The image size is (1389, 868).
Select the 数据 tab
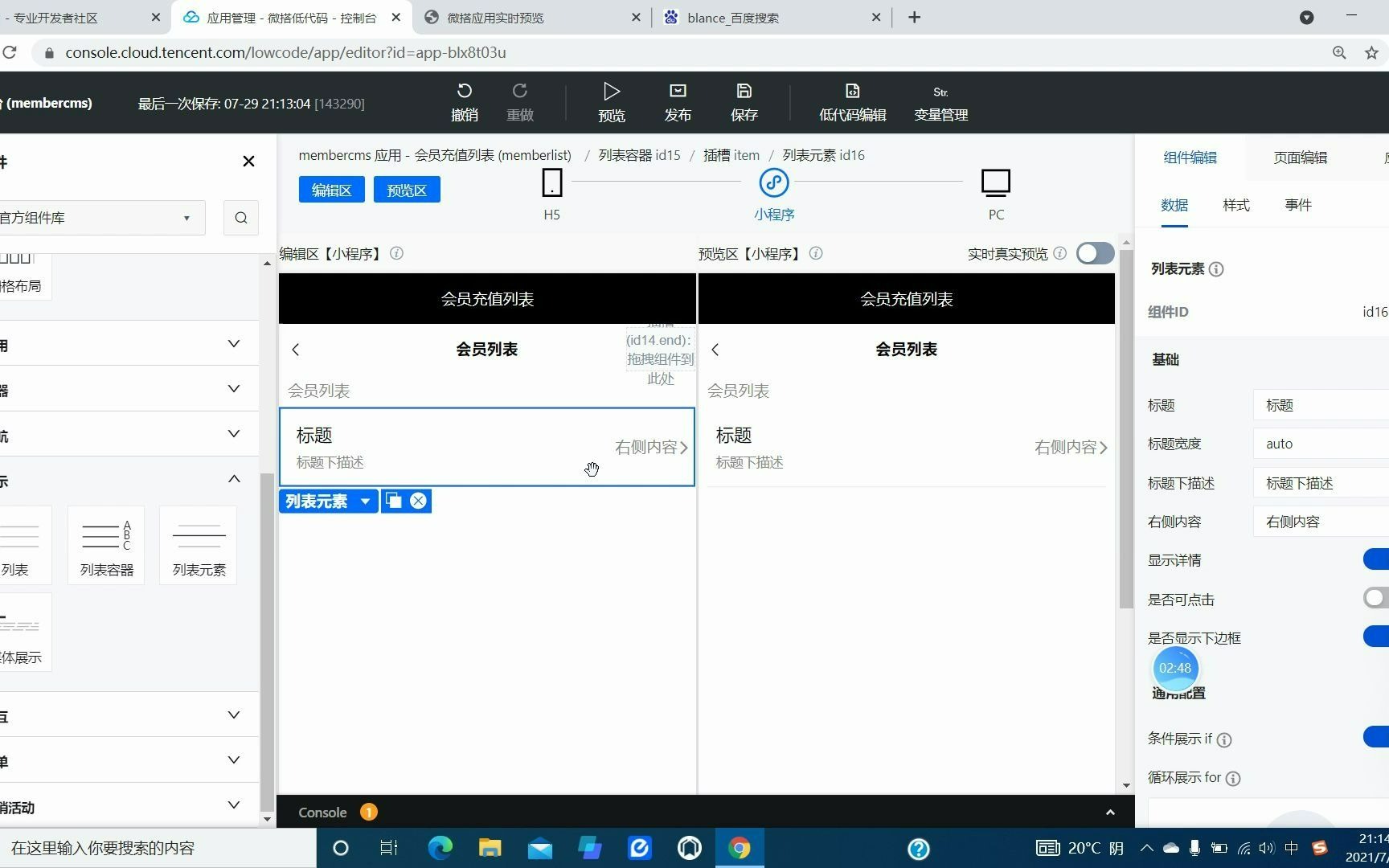pos(1174,205)
